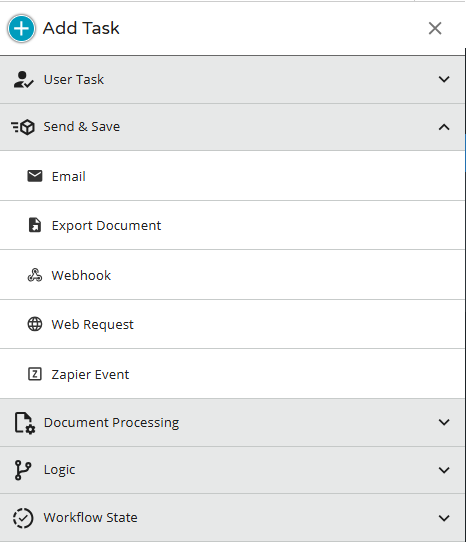Collapse Send & Save section chevron
This screenshot has height=542, width=466.
[444, 127]
